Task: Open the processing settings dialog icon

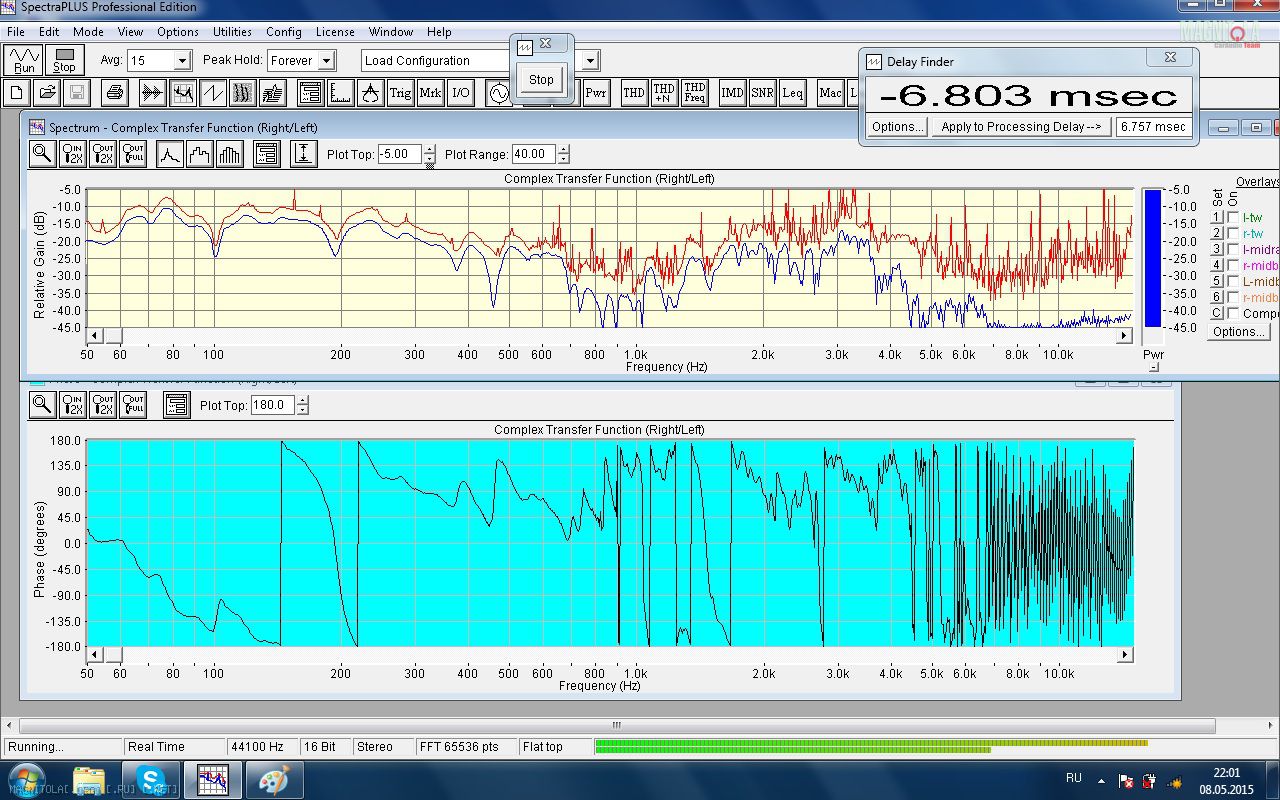Action: (310, 93)
